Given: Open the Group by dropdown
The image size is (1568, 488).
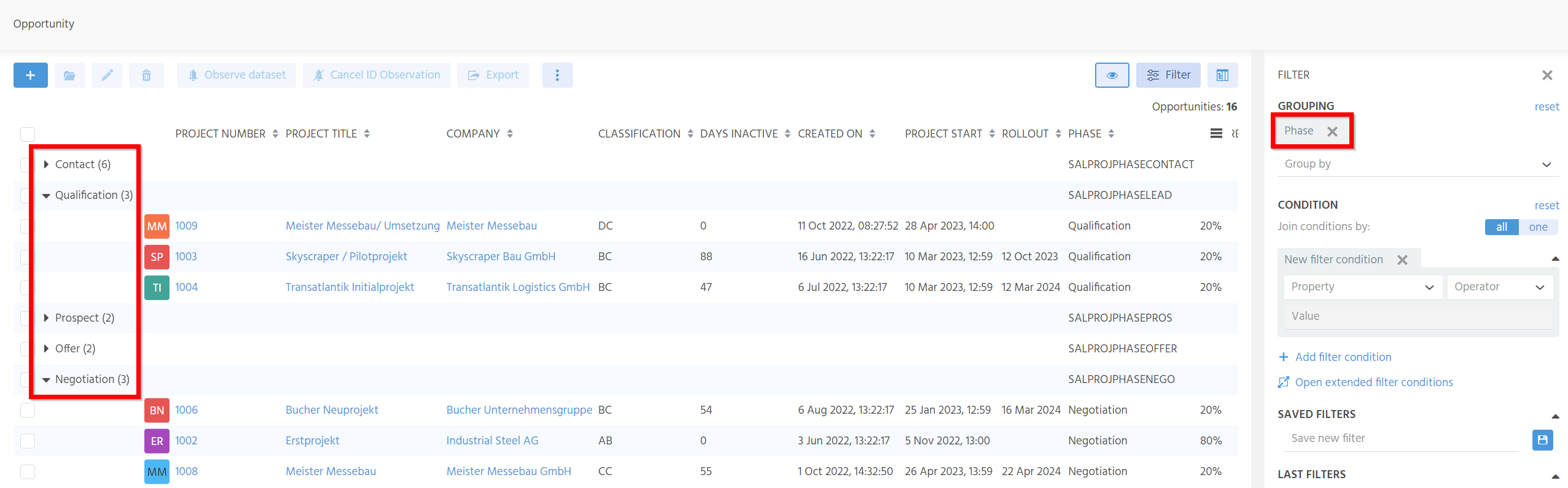Looking at the screenshot, I should tap(1418, 164).
